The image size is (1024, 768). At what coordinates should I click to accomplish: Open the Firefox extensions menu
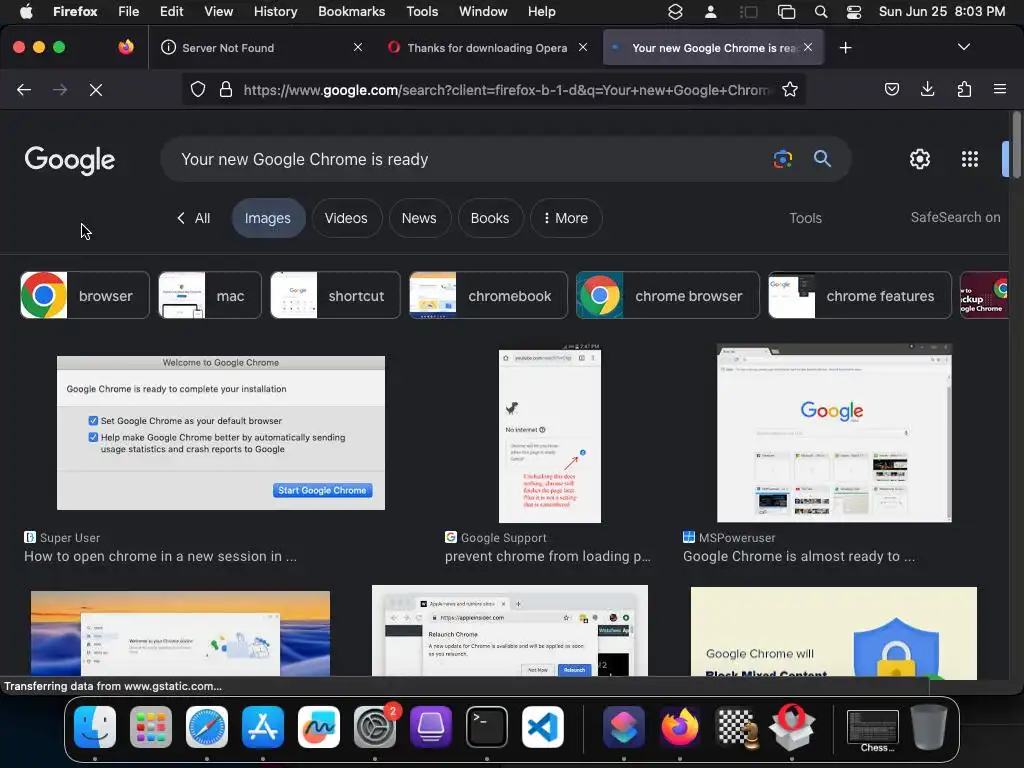coord(964,89)
